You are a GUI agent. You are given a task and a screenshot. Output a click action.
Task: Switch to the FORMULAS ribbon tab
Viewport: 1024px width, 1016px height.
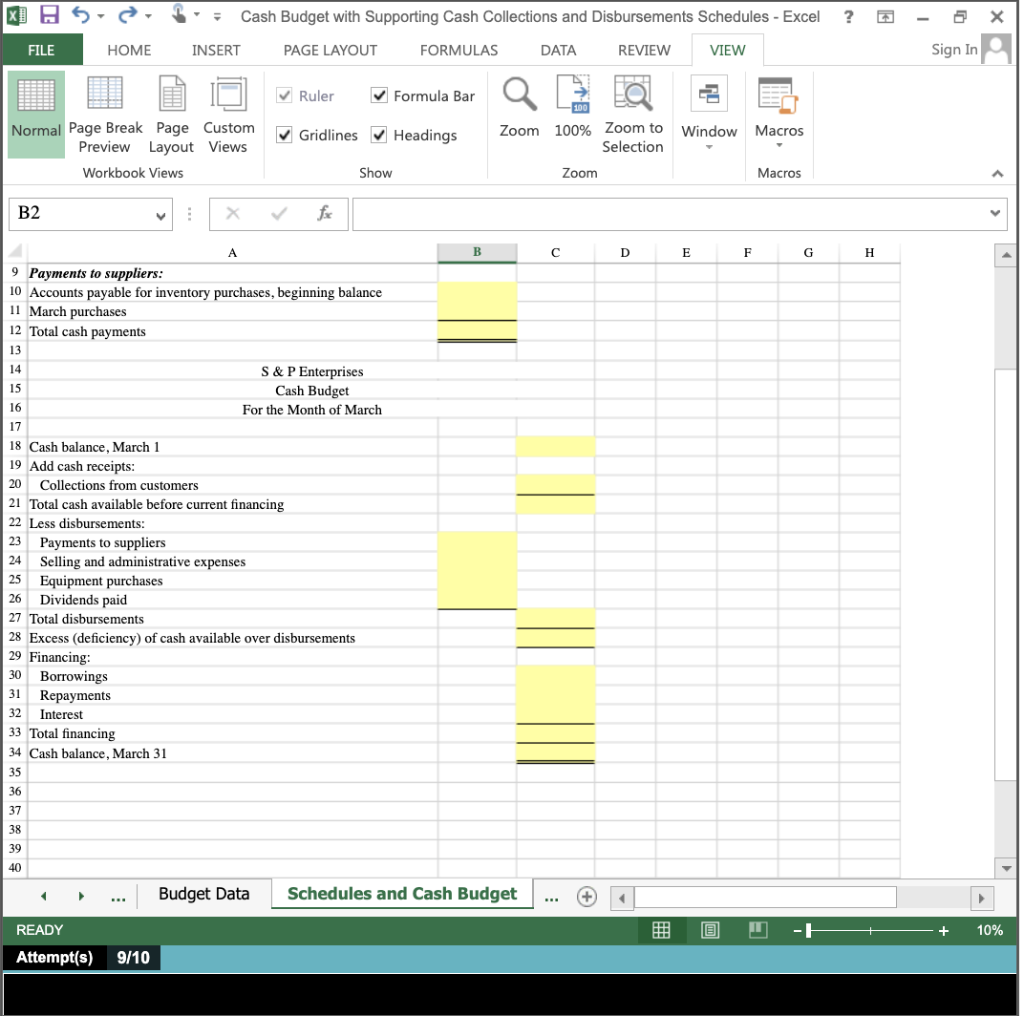click(x=458, y=50)
